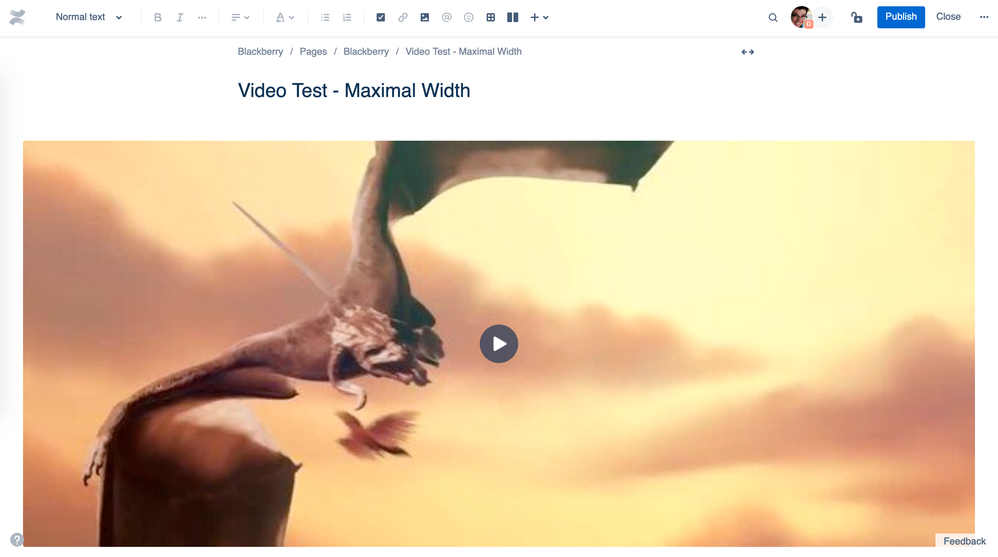Screen dimensions: 998x557
Task: Click the Publish button
Action: point(901,17)
